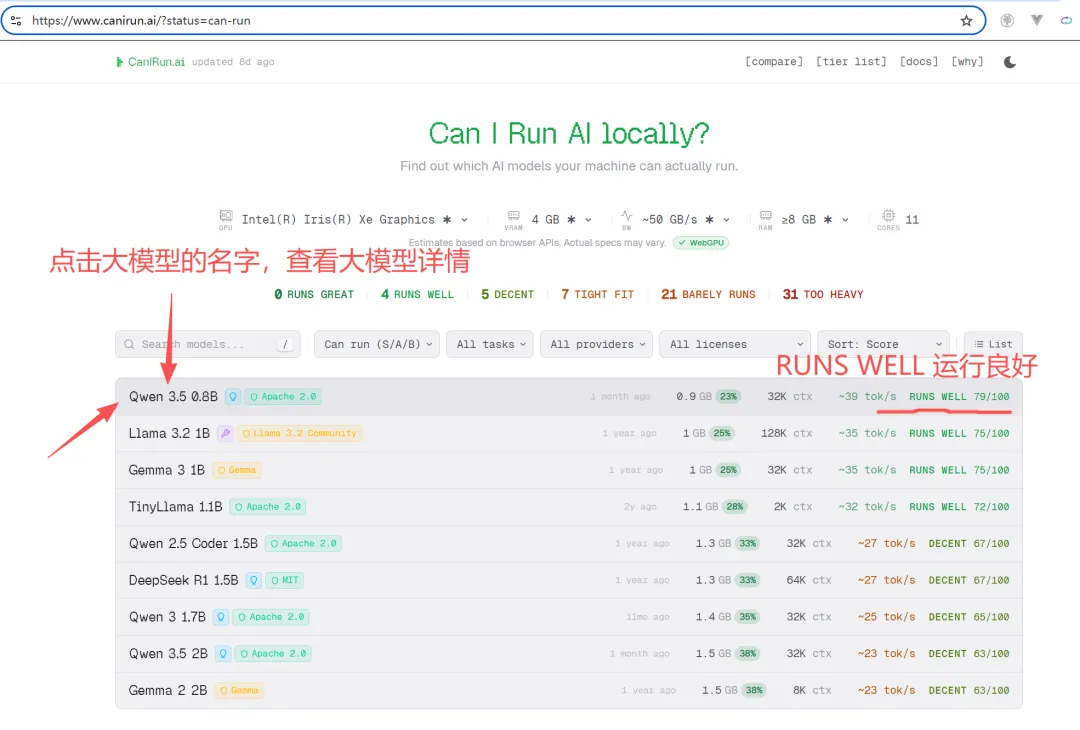Open Qwen 3.5 2B model details
Viewport: 1080px width, 730px height.
(168, 654)
